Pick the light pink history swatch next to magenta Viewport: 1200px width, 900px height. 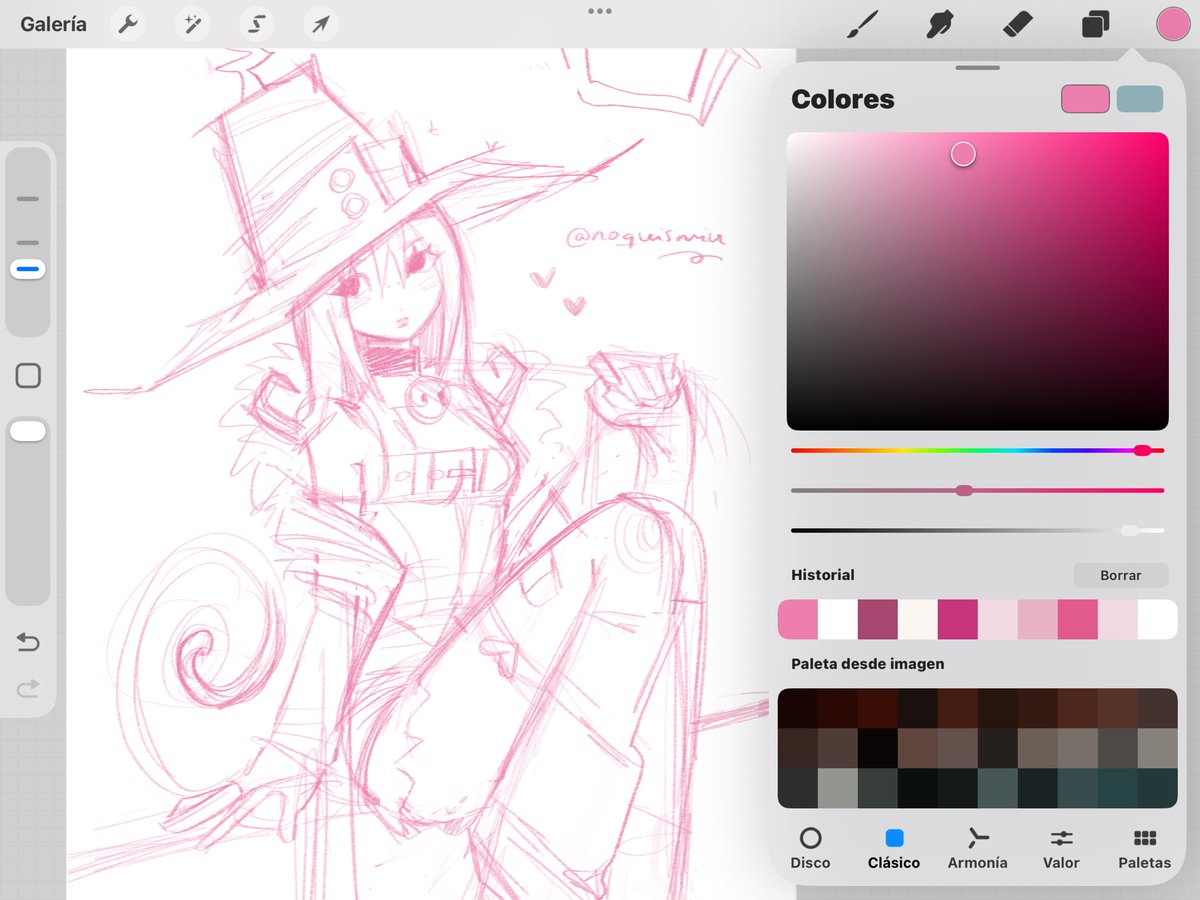[x=998, y=619]
